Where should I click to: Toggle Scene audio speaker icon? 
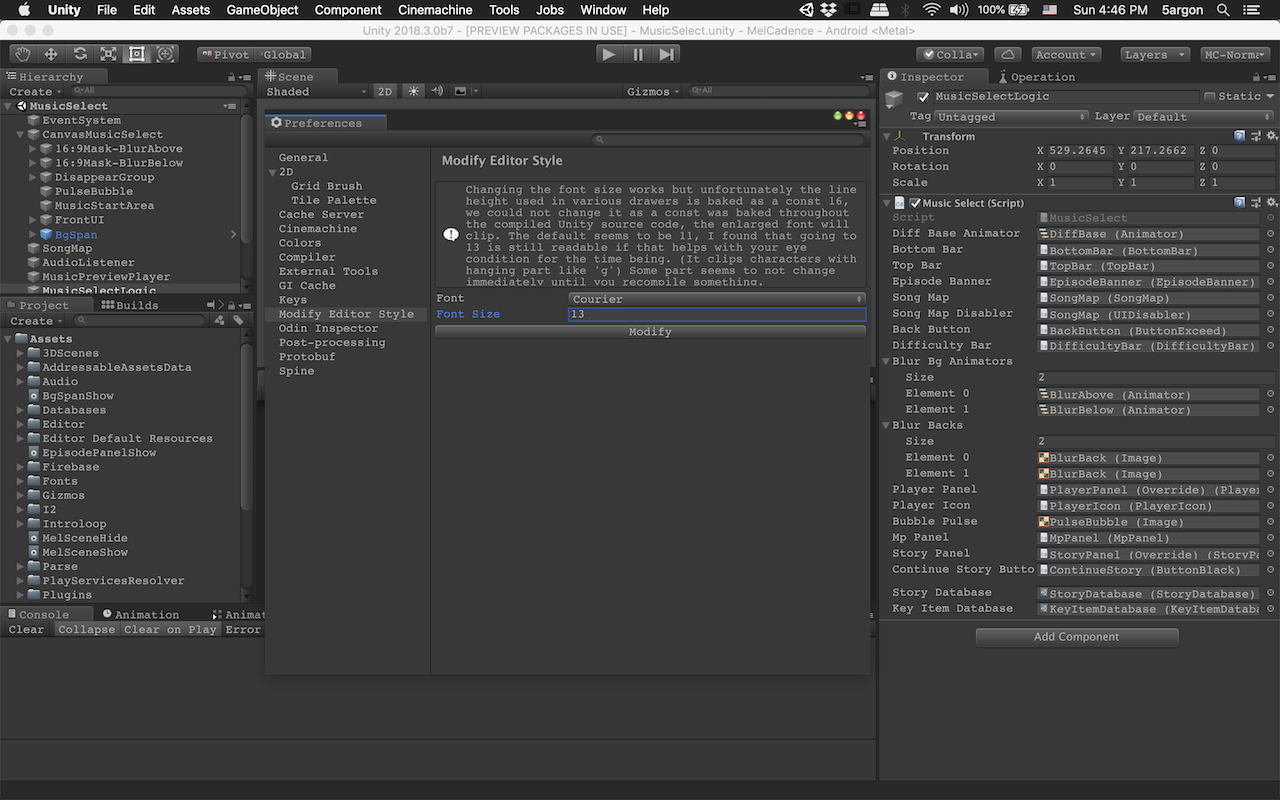click(x=437, y=91)
